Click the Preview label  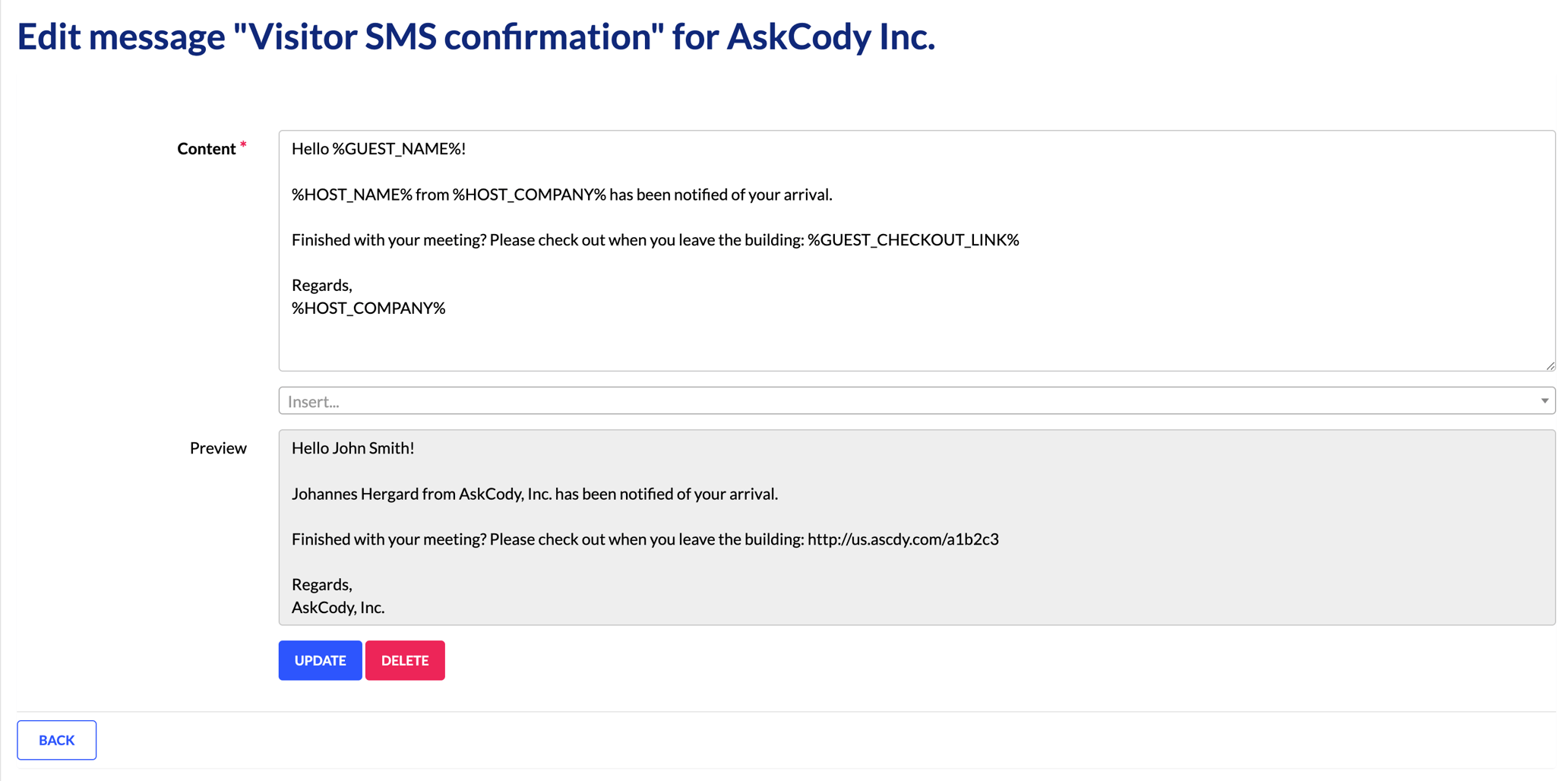pos(218,448)
